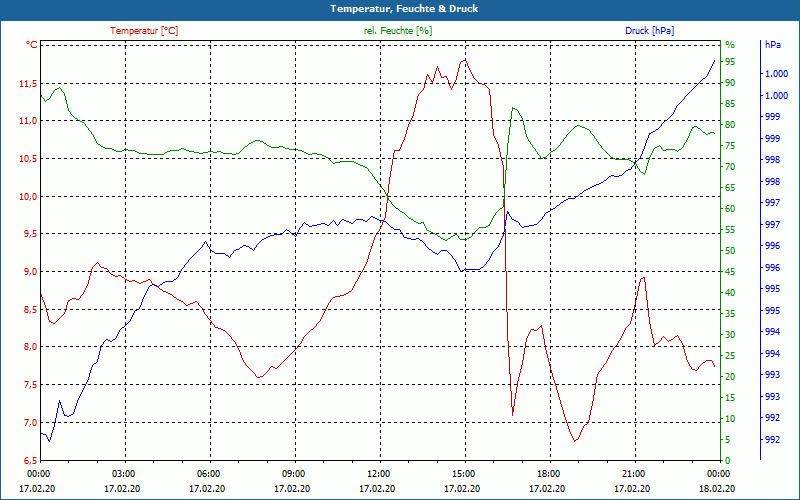Click the '9,5' temperature axis value
This screenshot has width=800, height=500.
point(30,234)
